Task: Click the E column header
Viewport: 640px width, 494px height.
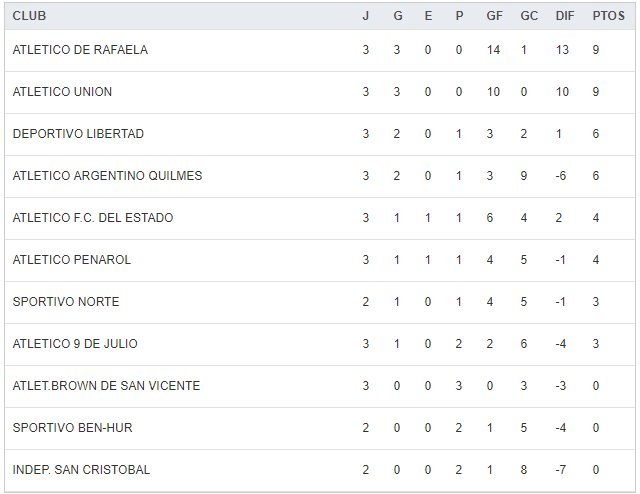Action: [x=428, y=16]
